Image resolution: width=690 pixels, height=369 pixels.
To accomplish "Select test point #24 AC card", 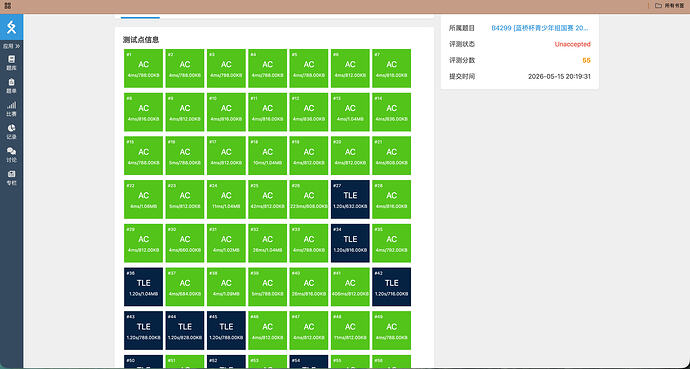I will click(226, 200).
